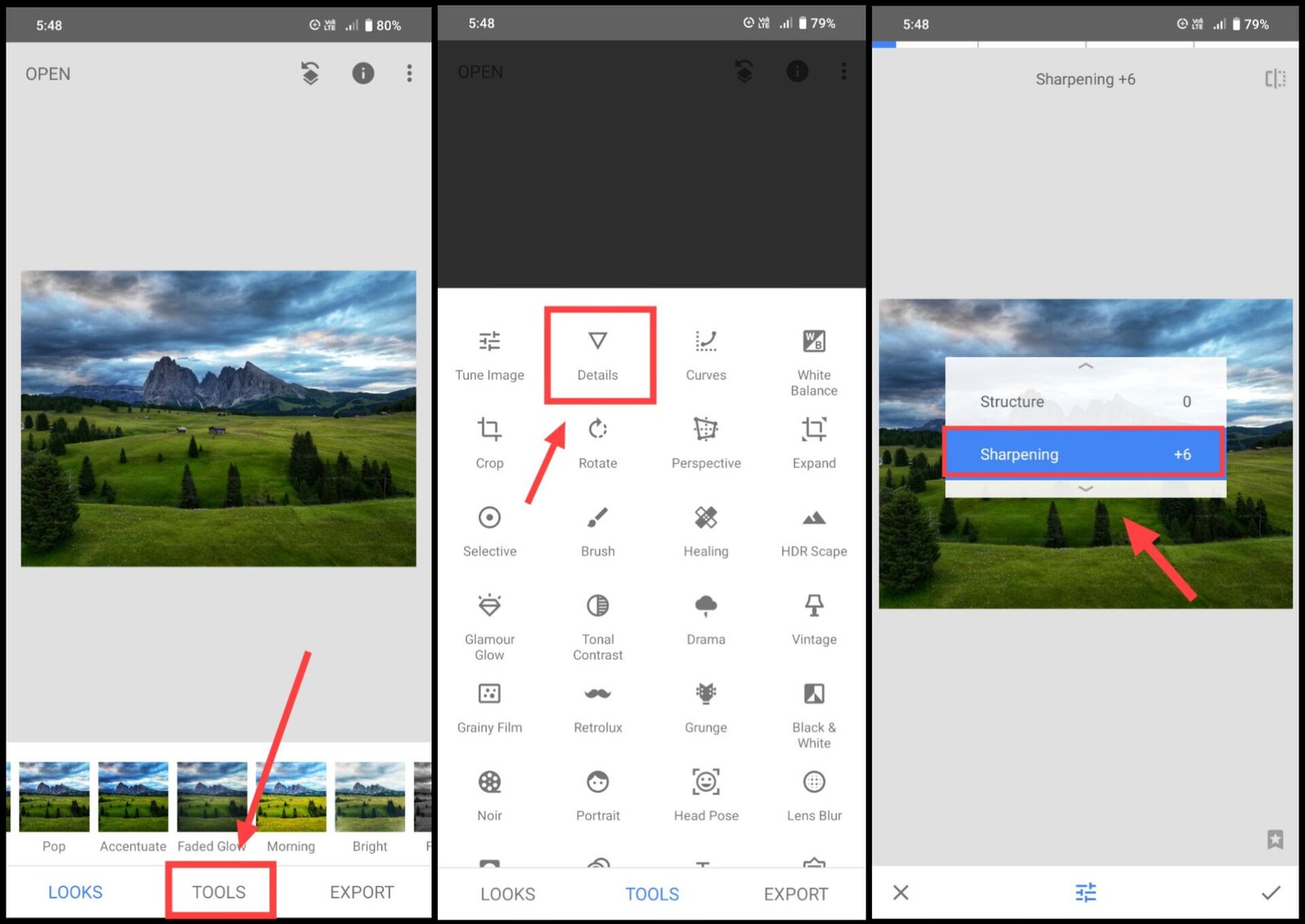
Task: Choose the Brush tool
Action: (x=598, y=531)
